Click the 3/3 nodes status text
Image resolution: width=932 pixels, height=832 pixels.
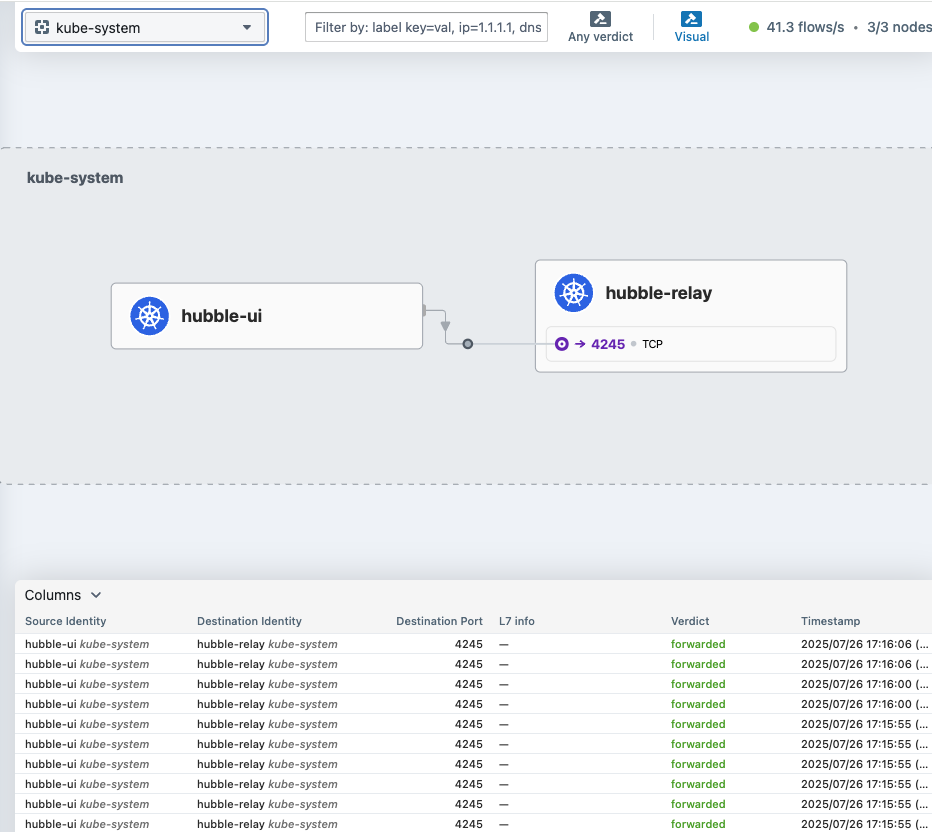click(x=899, y=27)
